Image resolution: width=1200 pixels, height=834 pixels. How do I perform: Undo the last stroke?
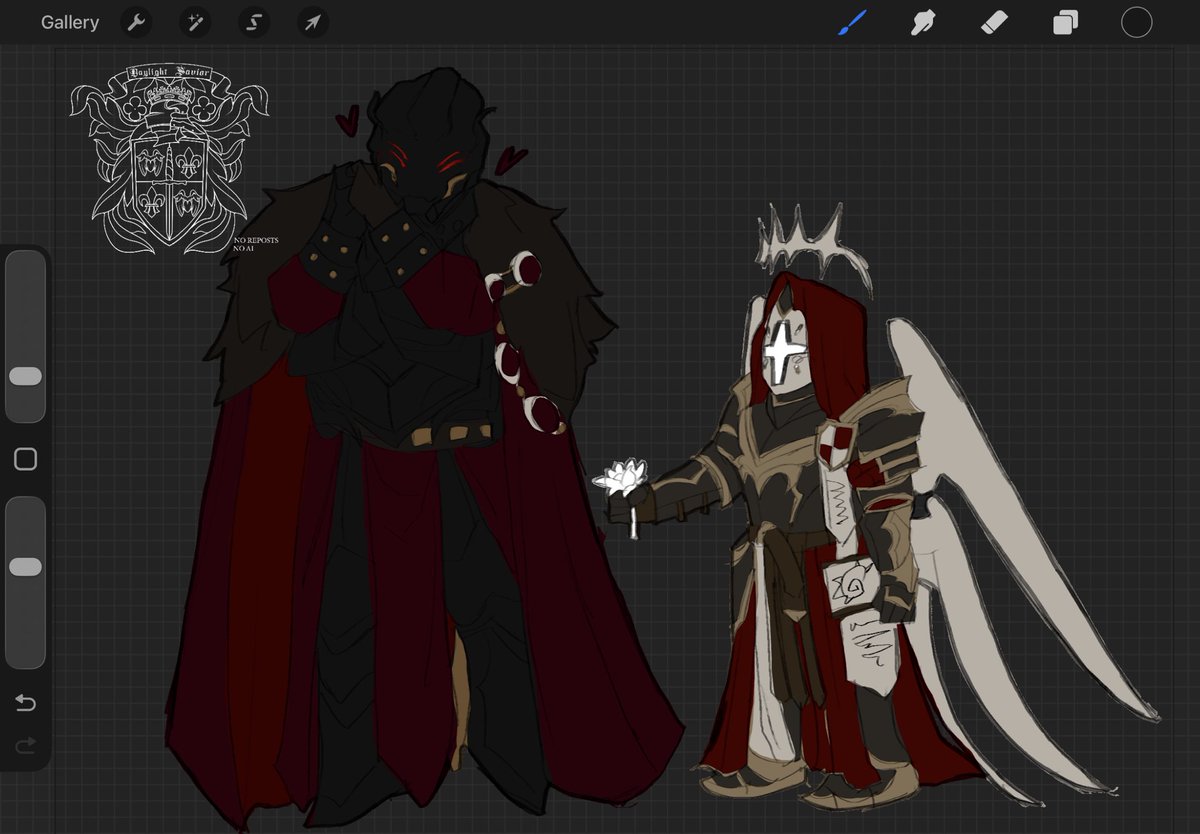click(x=26, y=704)
